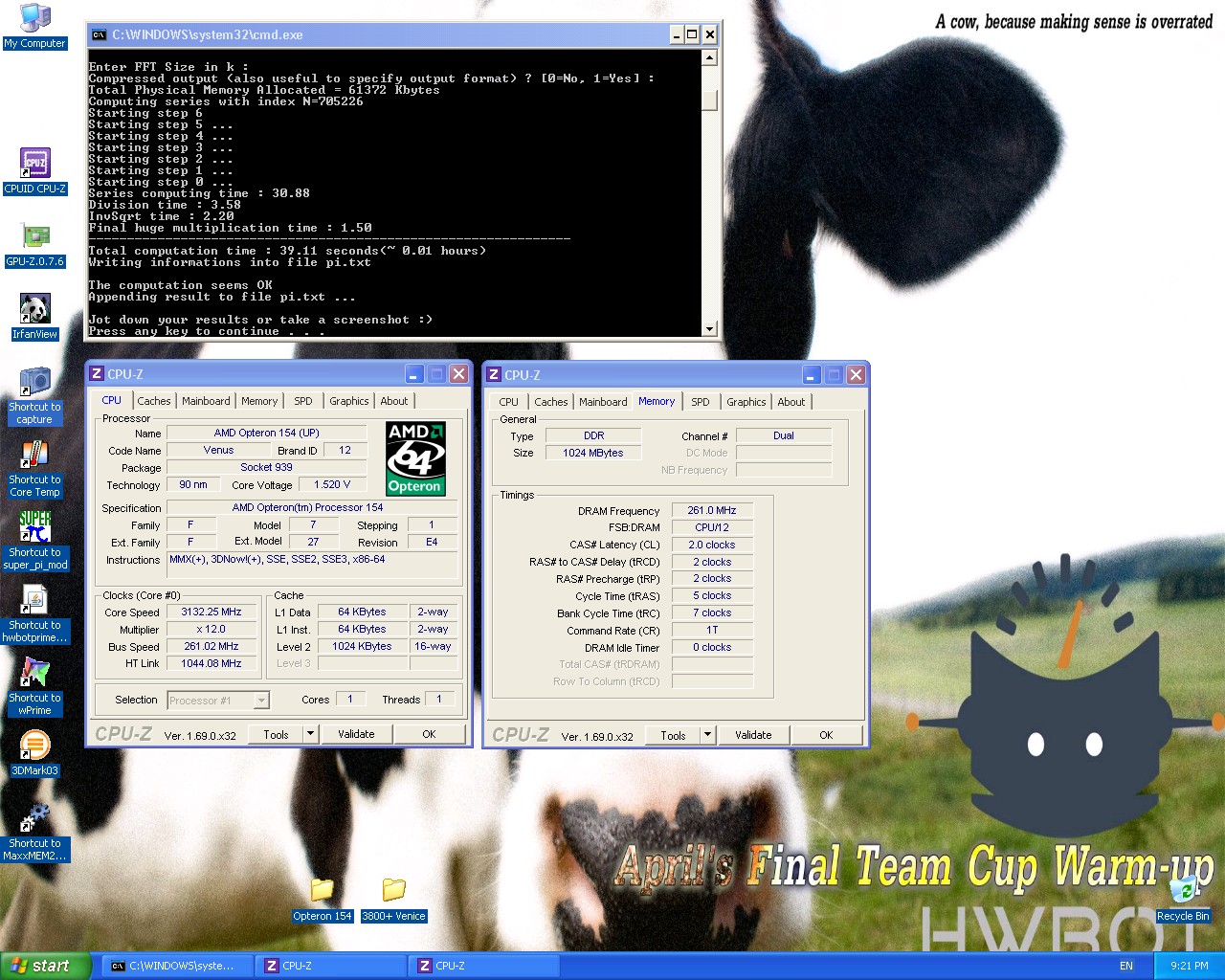Click the Bus Speed value 261.02 MHz
Image resolution: width=1225 pixels, height=980 pixels.
pyautogui.click(x=212, y=647)
